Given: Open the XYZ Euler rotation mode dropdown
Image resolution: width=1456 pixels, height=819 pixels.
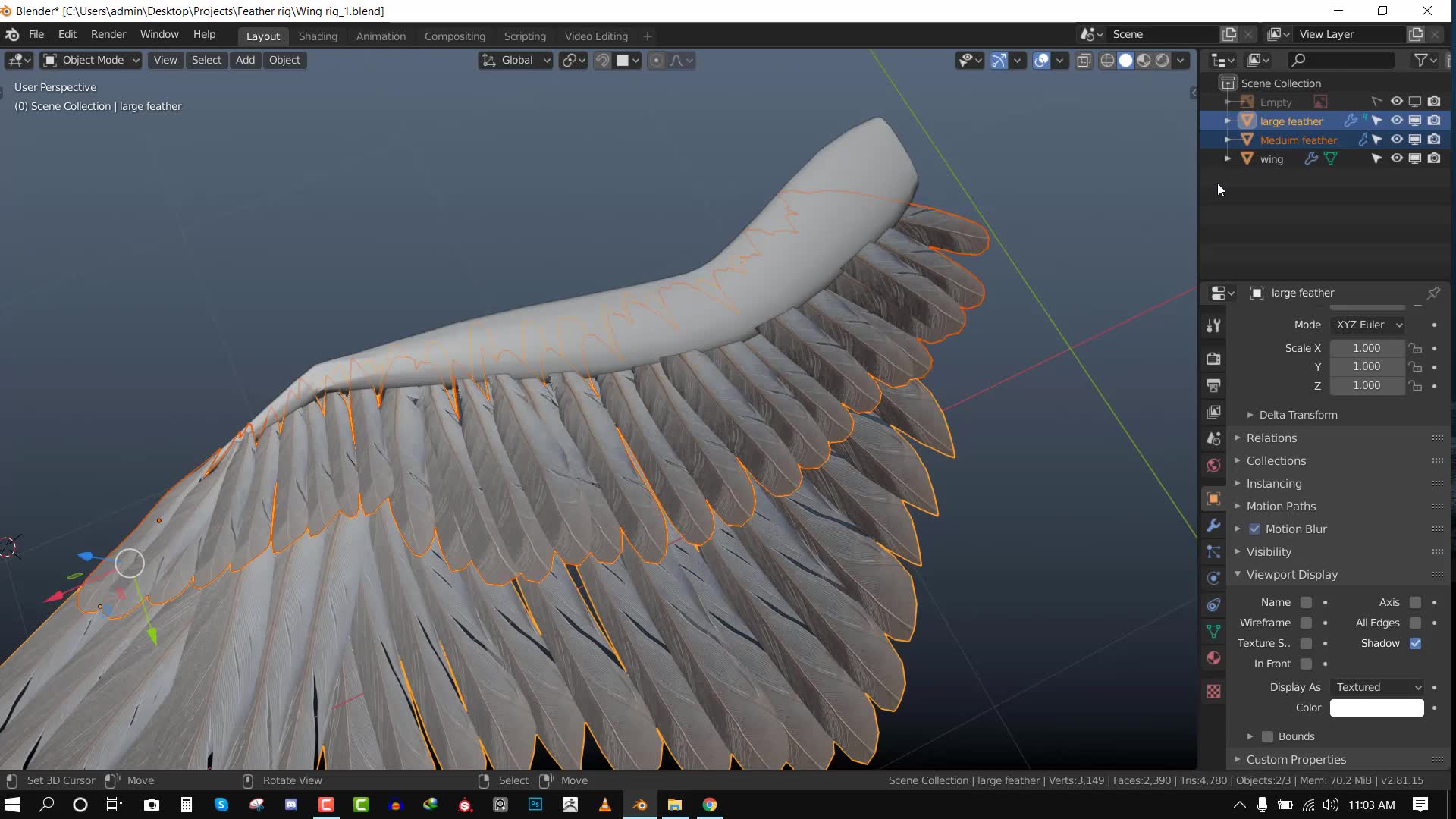Looking at the screenshot, I should 1368,325.
